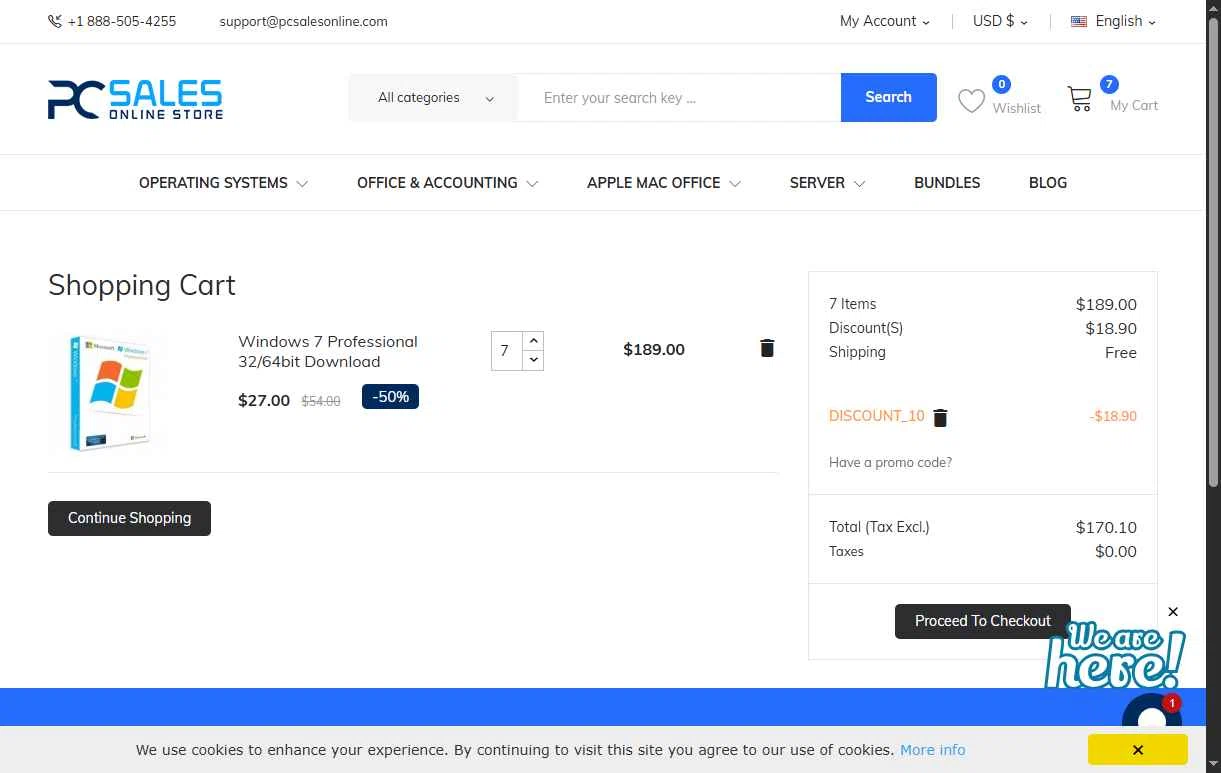Expand the All categories search filter

click(433, 97)
